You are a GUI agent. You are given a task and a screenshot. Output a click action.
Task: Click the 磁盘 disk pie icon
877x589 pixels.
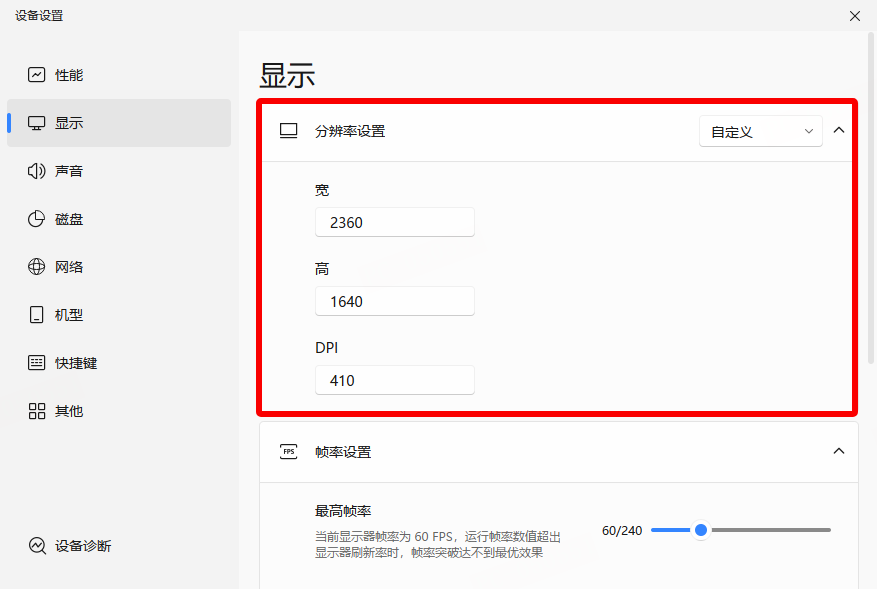pyautogui.click(x=37, y=219)
